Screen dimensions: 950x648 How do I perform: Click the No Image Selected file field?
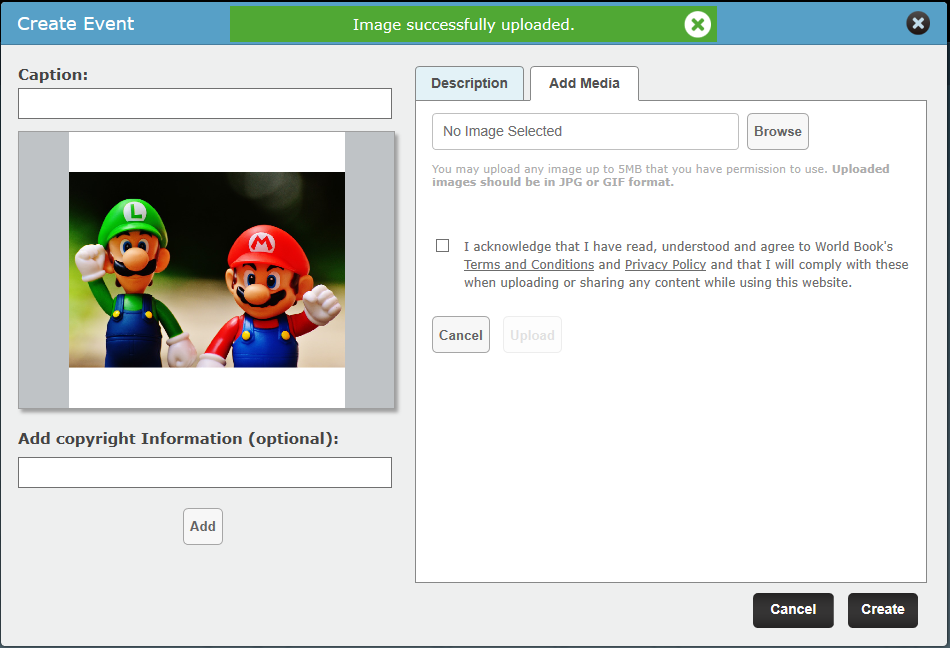(x=585, y=131)
